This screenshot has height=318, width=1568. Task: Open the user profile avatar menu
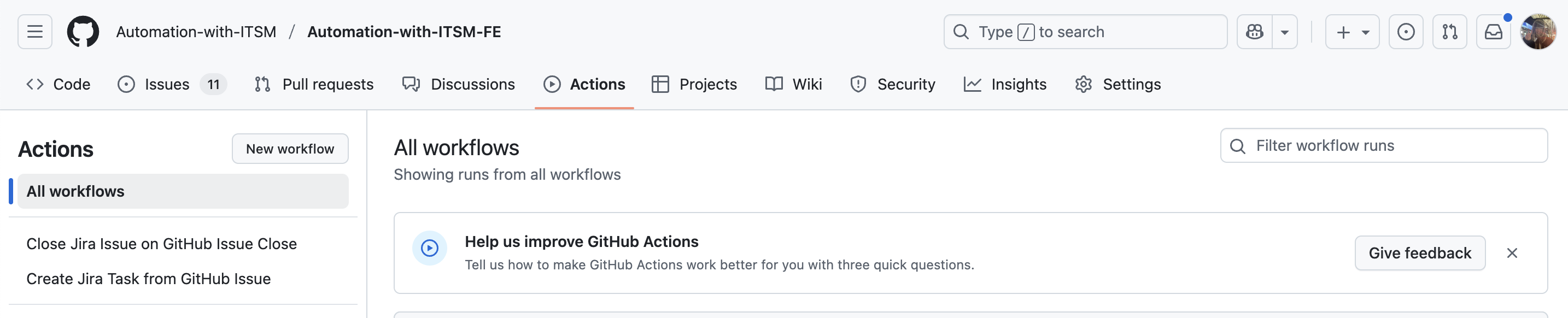[x=1537, y=32]
